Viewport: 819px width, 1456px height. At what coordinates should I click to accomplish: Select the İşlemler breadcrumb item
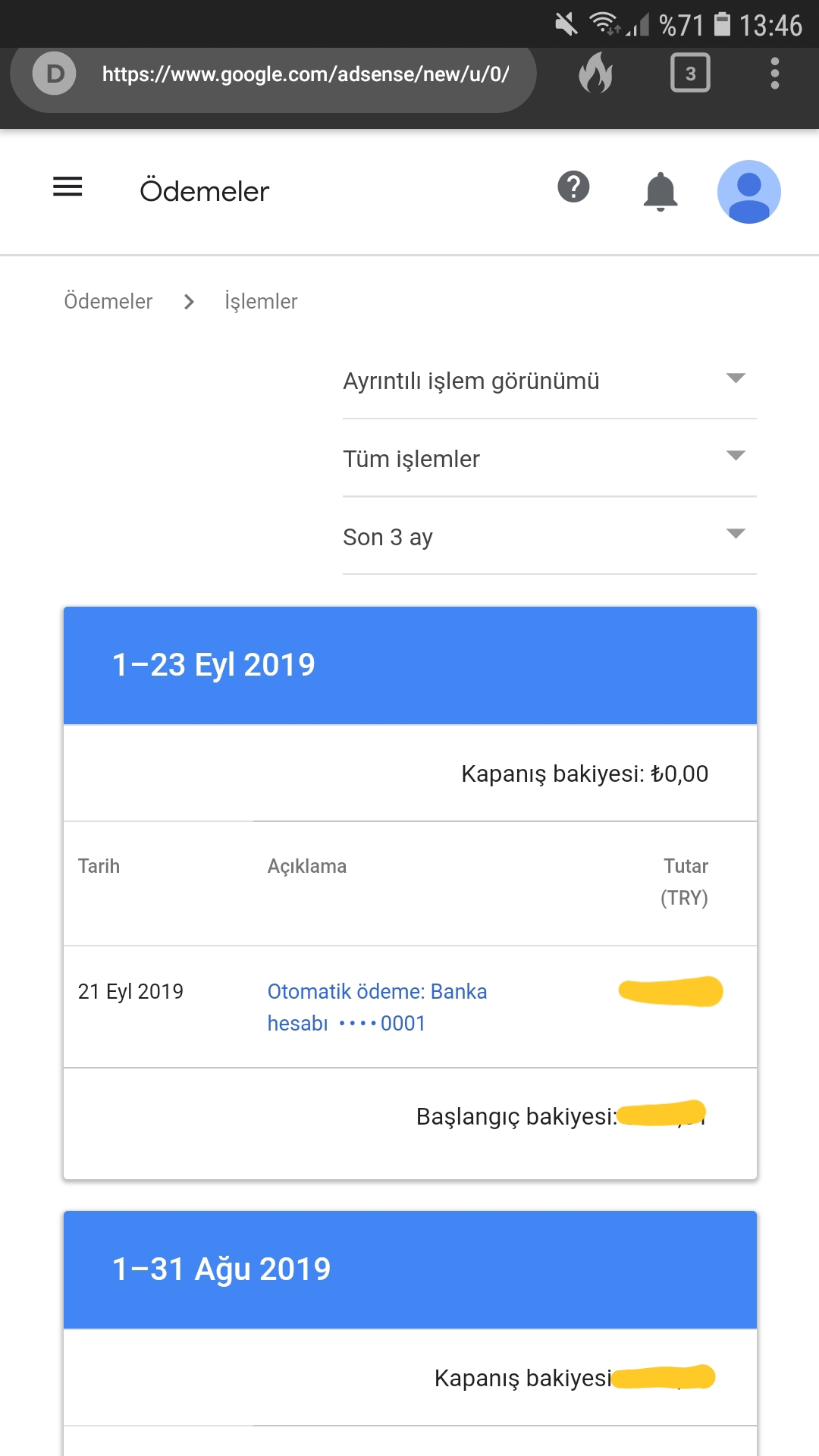261,301
